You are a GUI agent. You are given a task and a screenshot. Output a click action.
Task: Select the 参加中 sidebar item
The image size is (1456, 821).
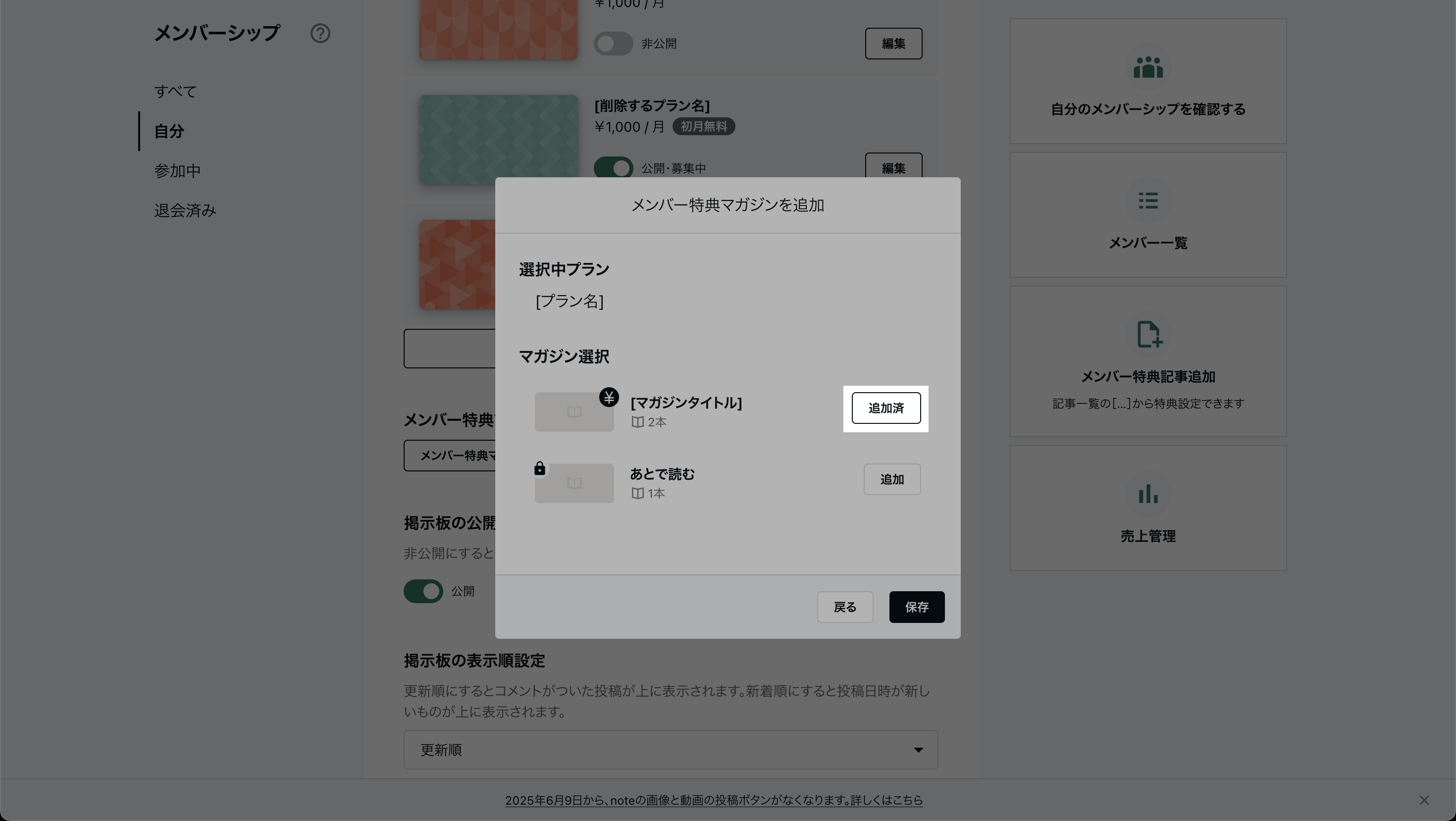coord(177,171)
